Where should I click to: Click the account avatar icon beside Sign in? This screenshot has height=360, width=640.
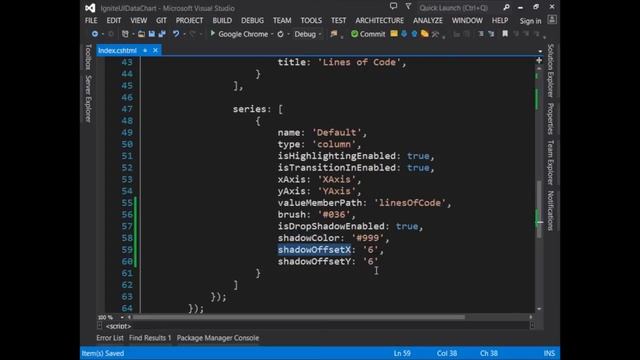coord(552,20)
